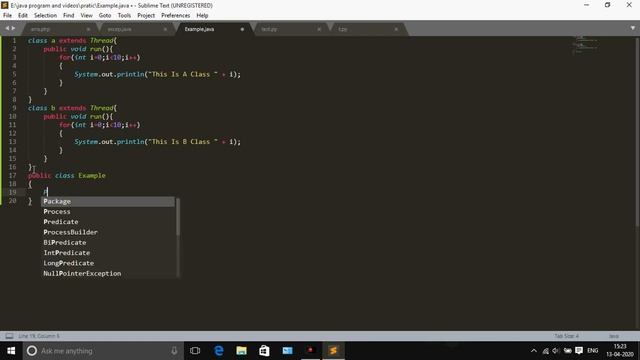Click the code minimap preview

pos(585,45)
